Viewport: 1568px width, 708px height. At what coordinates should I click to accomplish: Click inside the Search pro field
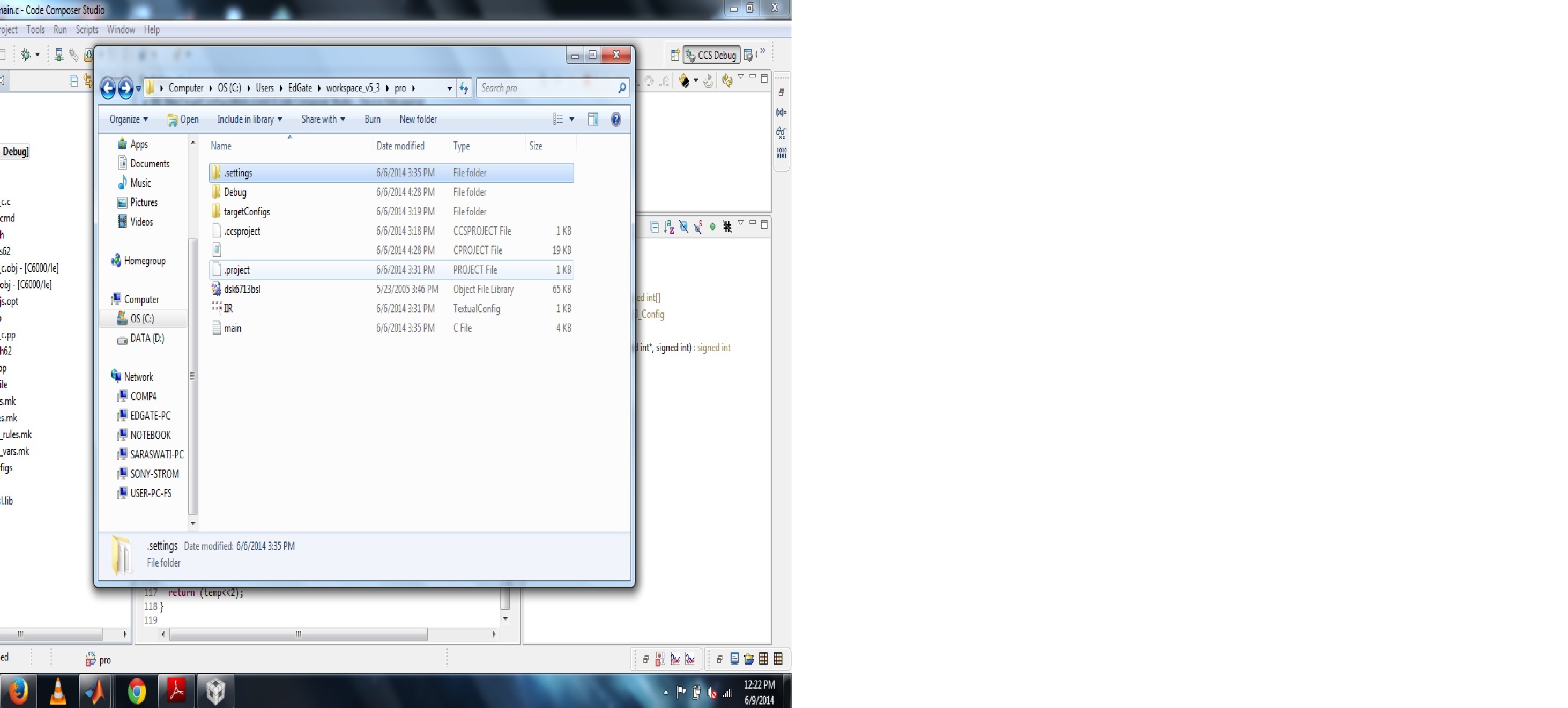click(542, 88)
